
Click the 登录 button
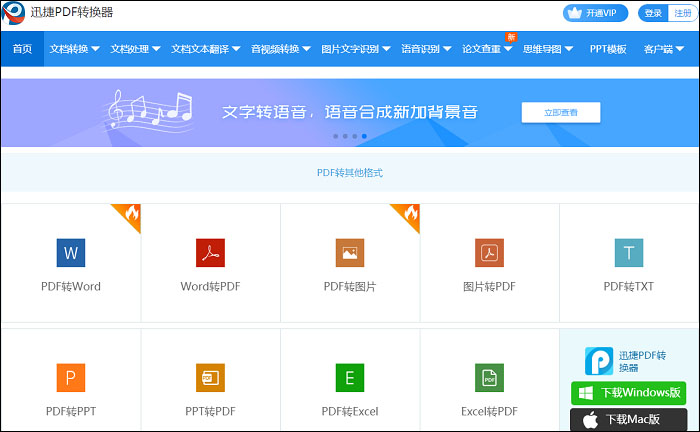[653, 13]
